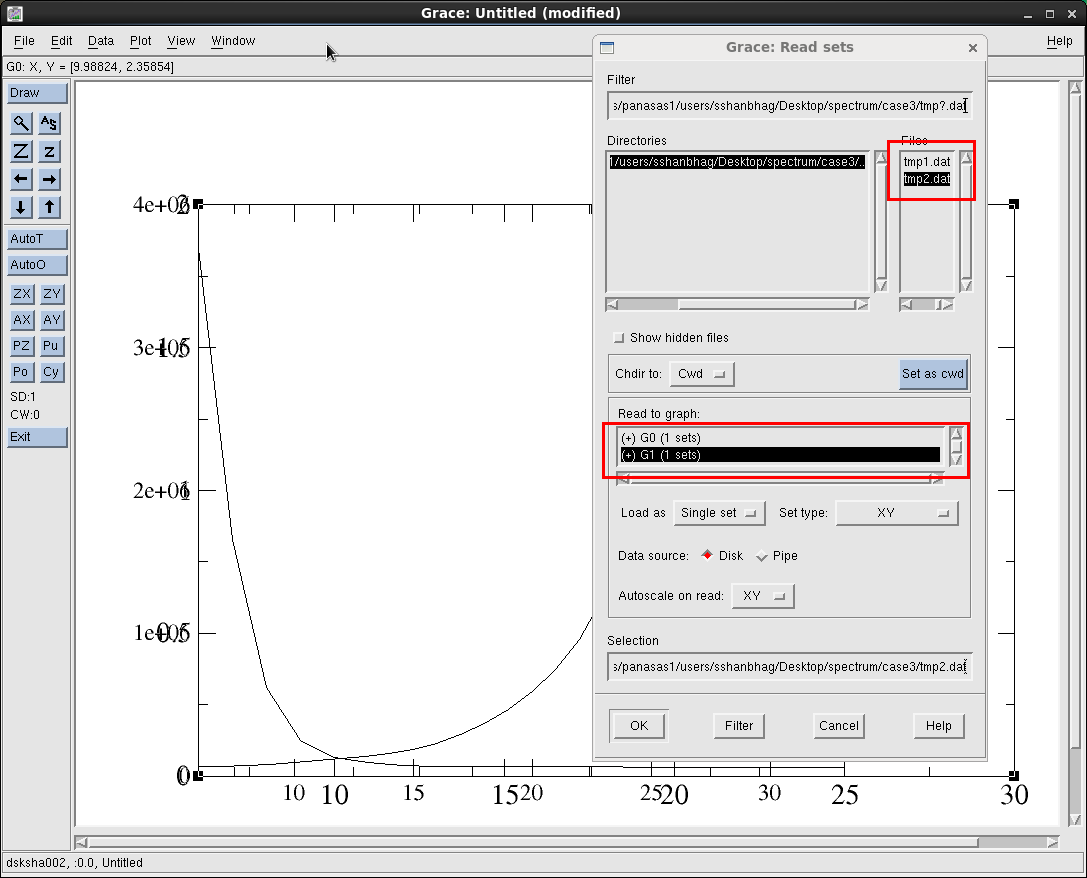The image size is (1087, 878).
Task: Open the Data menu
Action: pos(100,41)
